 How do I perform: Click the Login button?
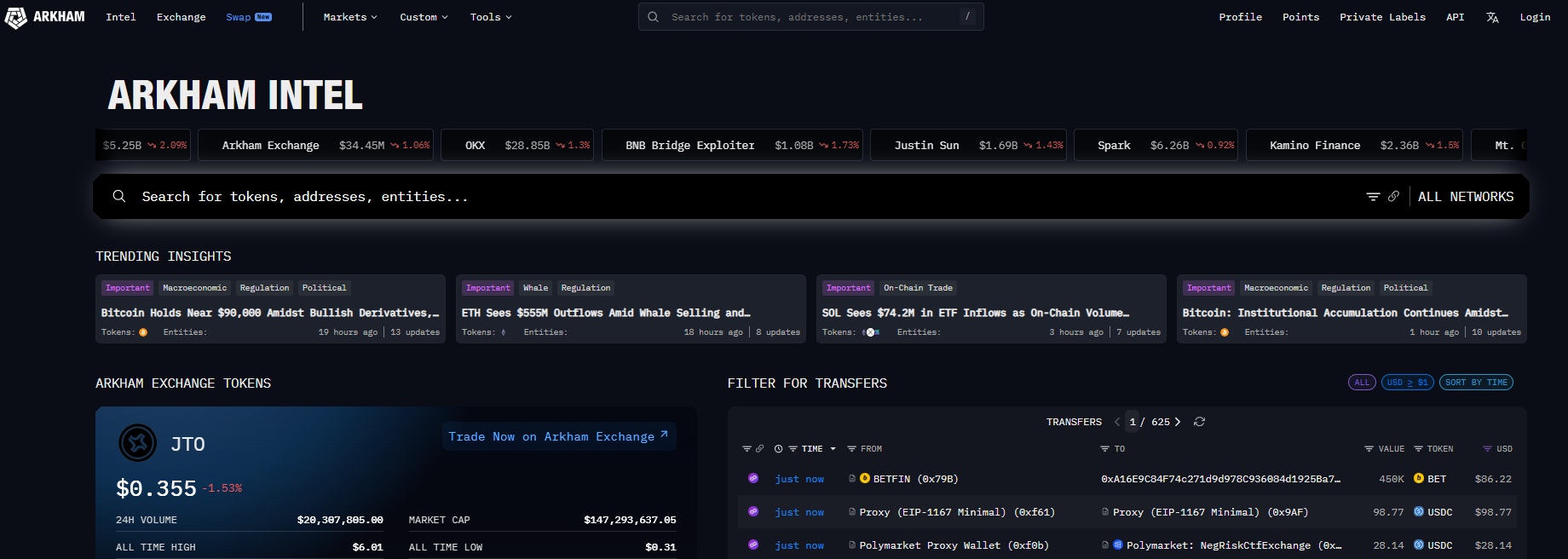coord(1535,17)
